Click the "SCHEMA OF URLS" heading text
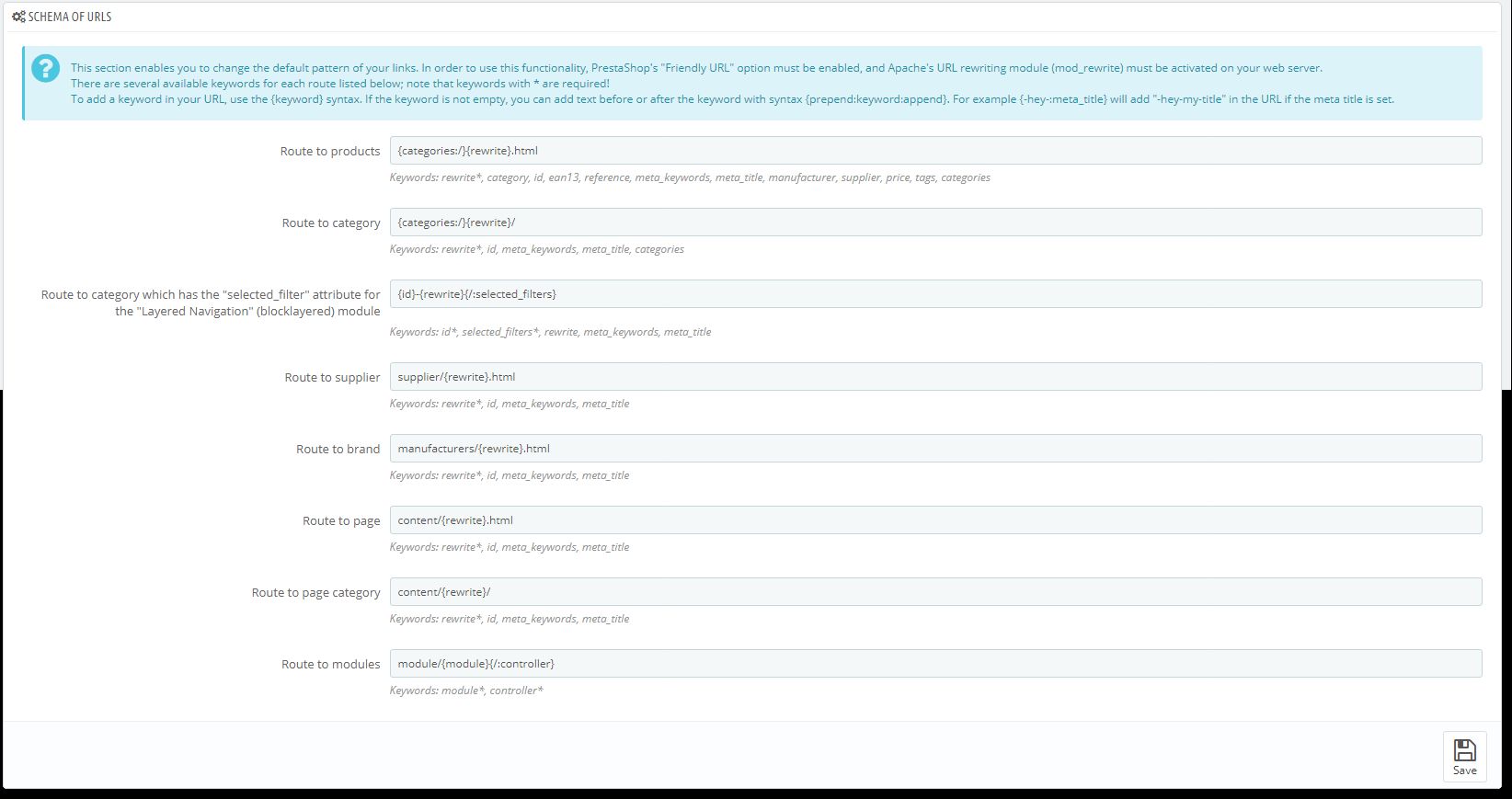1512x799 pixels. pyautogui.click(x=70, y=17)
